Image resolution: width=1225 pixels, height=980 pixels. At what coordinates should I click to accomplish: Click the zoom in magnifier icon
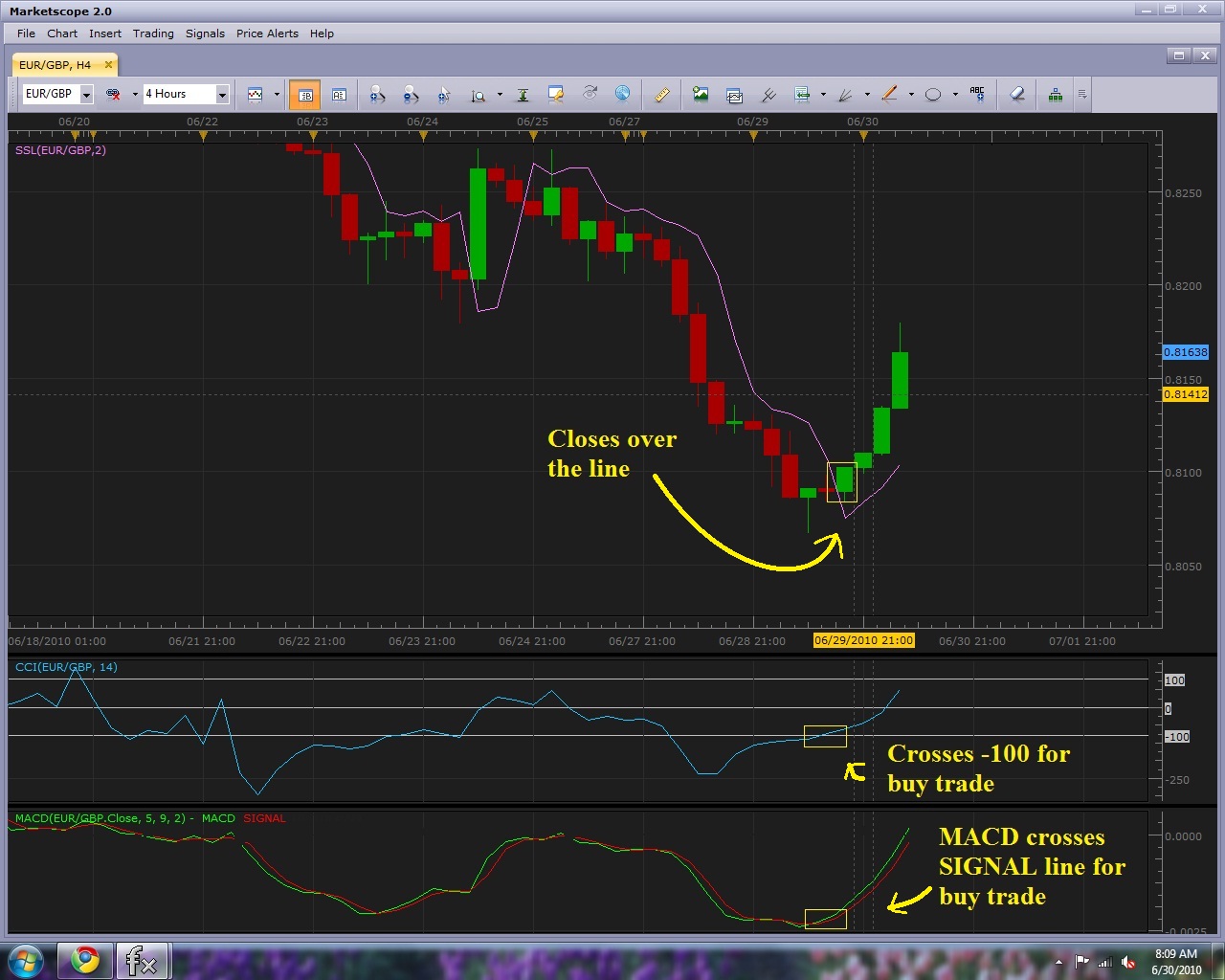[377, 94]
